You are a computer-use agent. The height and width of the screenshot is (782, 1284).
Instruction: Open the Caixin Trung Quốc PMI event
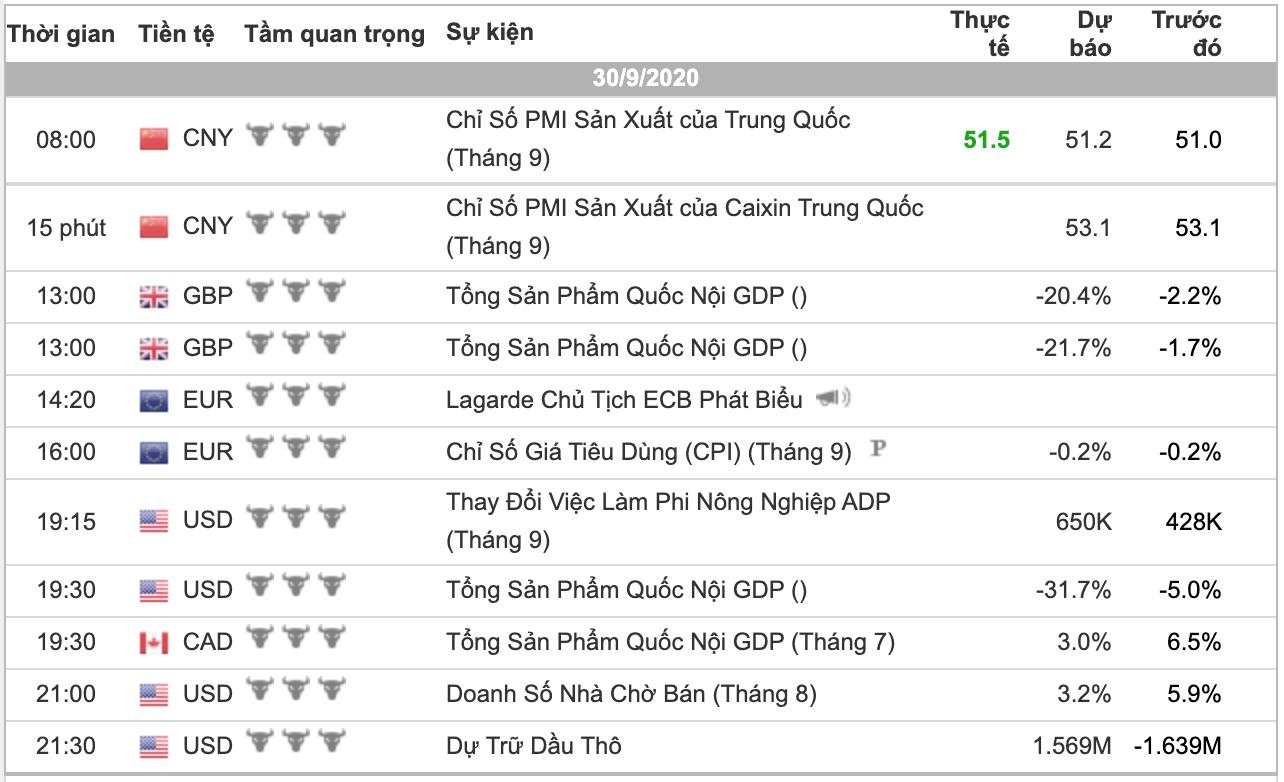pos(684,209)
